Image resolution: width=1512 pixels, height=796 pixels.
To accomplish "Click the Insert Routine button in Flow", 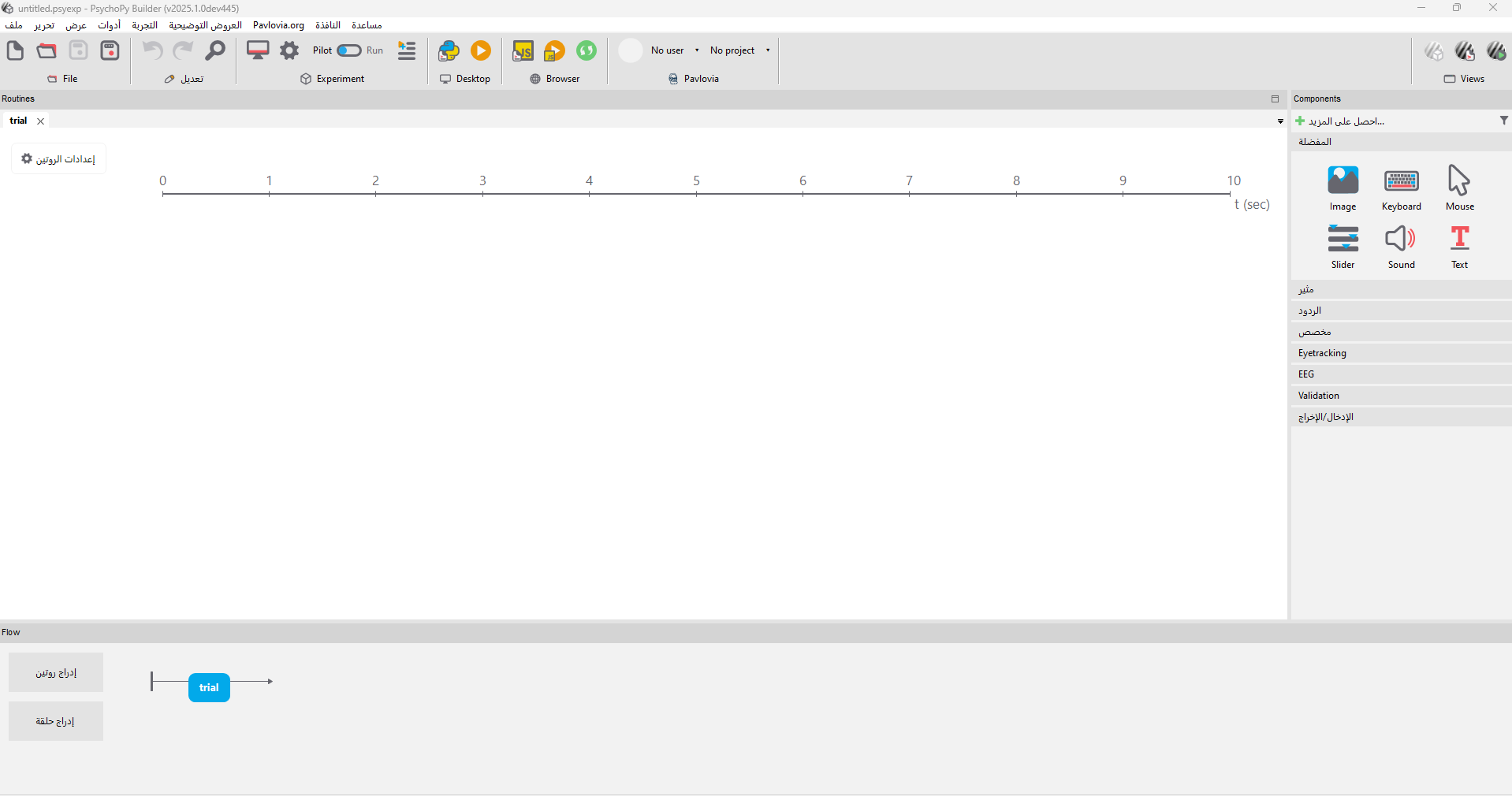I will 56,672.
